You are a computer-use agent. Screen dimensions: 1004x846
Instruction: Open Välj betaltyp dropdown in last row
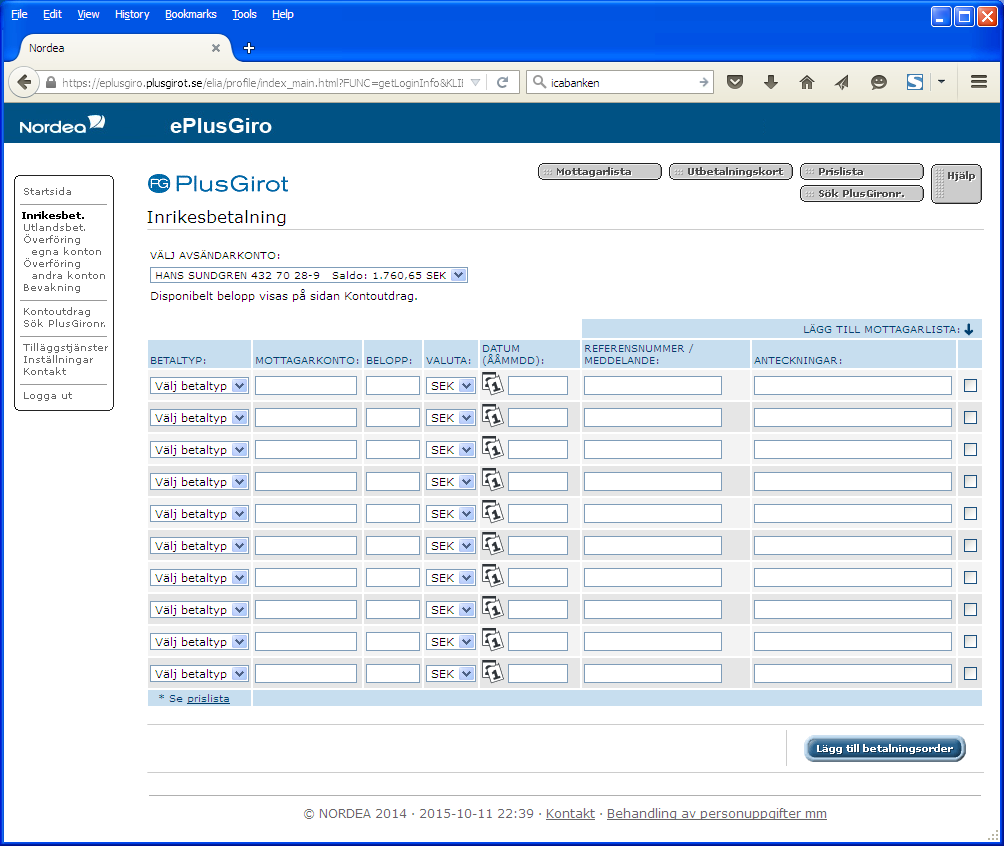pyautogui.click(x=199, y=674)
